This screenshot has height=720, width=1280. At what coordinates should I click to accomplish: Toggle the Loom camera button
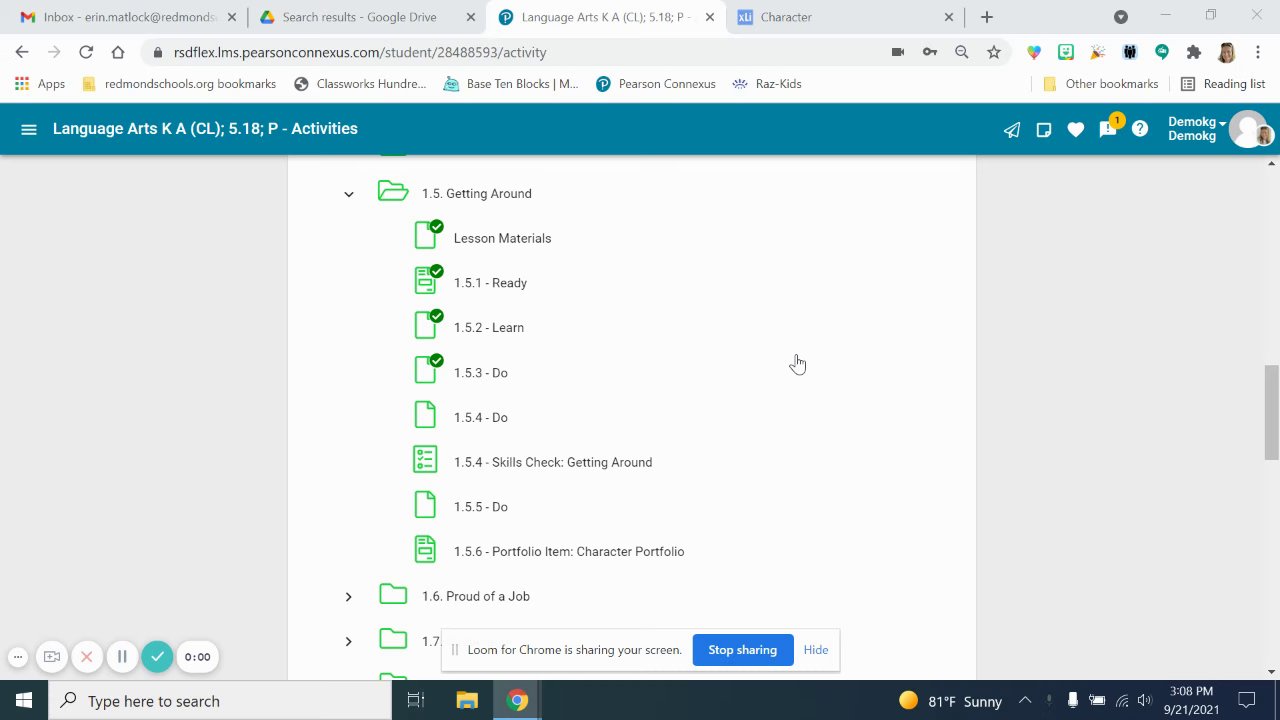tap(52, 657)
